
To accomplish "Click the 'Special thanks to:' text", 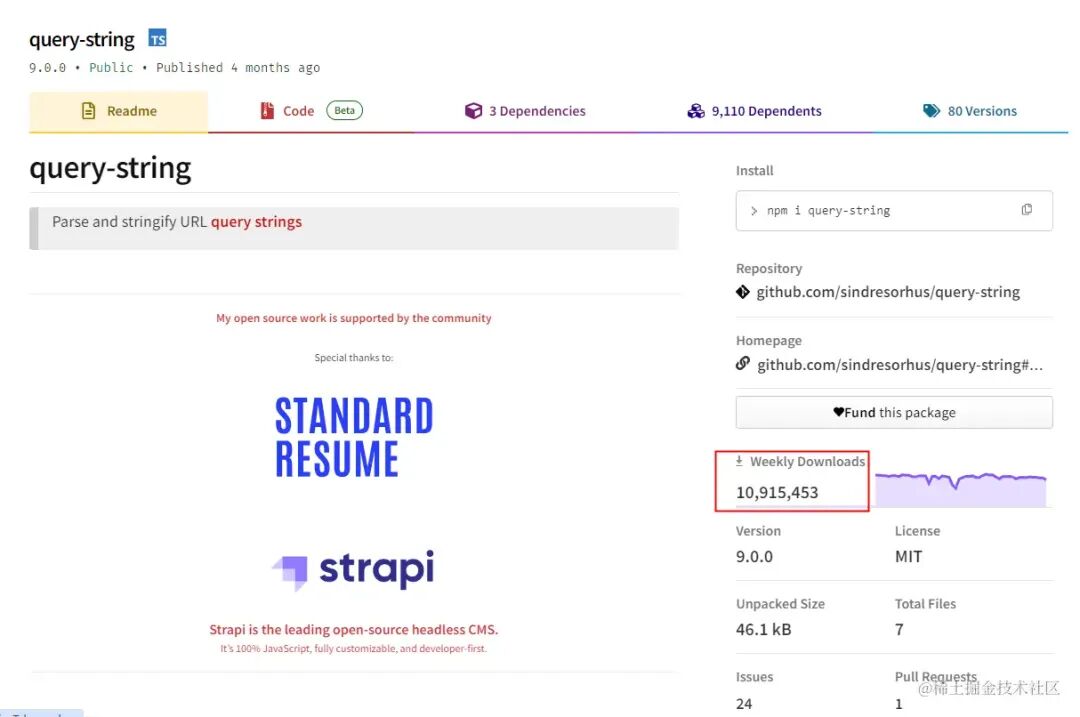I will pyautogui.click(x=353, y=357).
